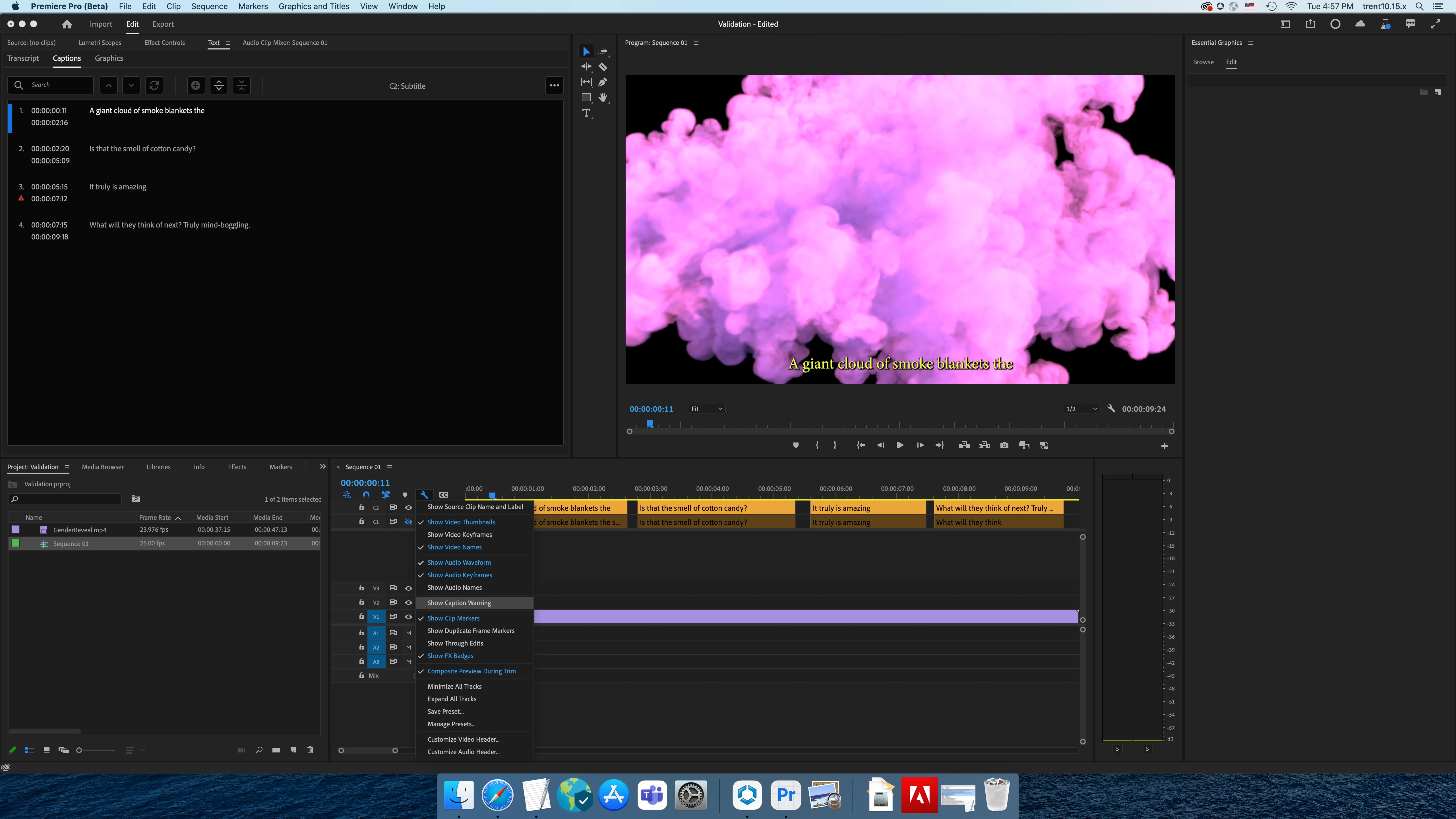Image resolution: width=1456 pixels, height=819 pixels.
Task: Open the Fit zoom level dropdown
Action: coord(706,409)
